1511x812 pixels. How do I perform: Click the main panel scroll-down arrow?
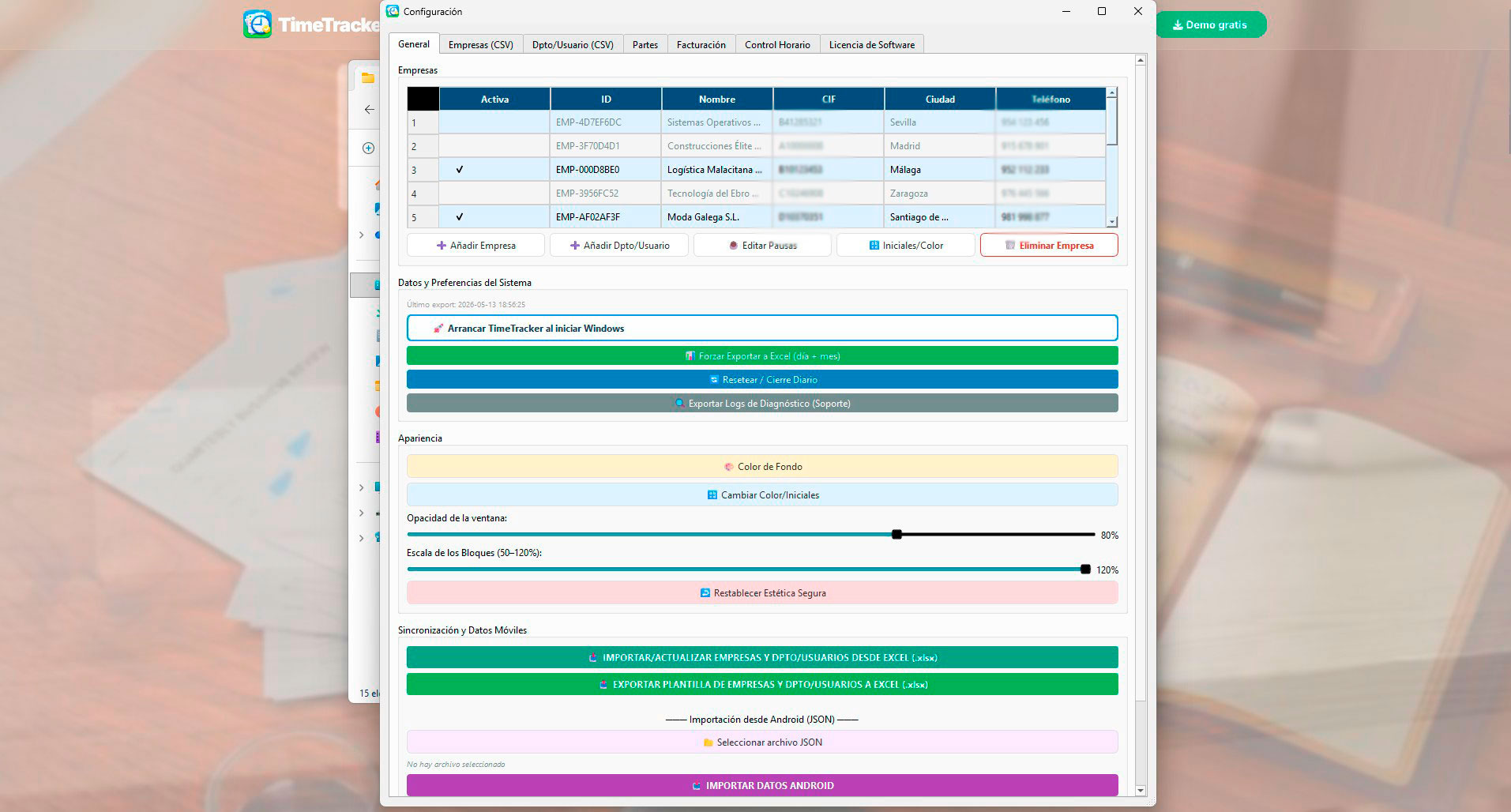tap(1140, 790)
